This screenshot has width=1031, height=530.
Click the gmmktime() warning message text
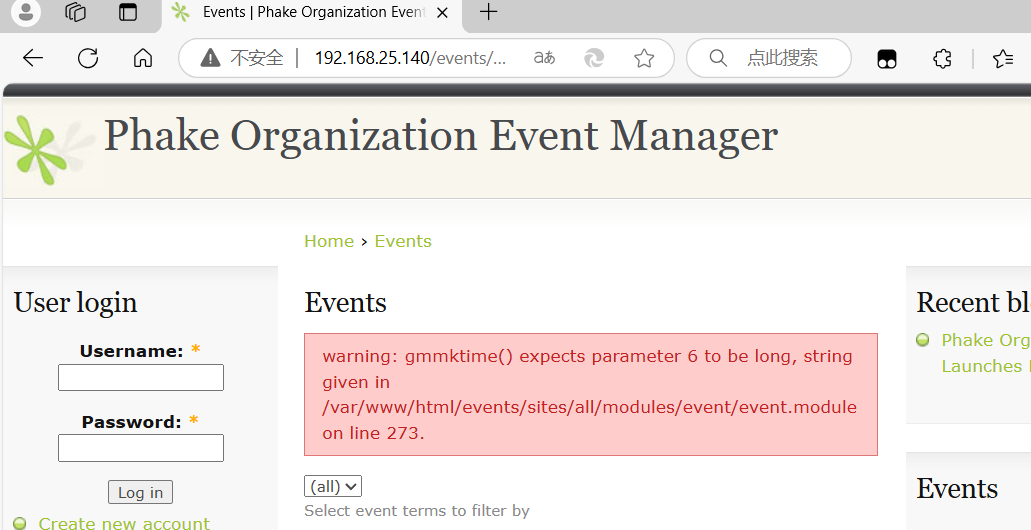590,395
